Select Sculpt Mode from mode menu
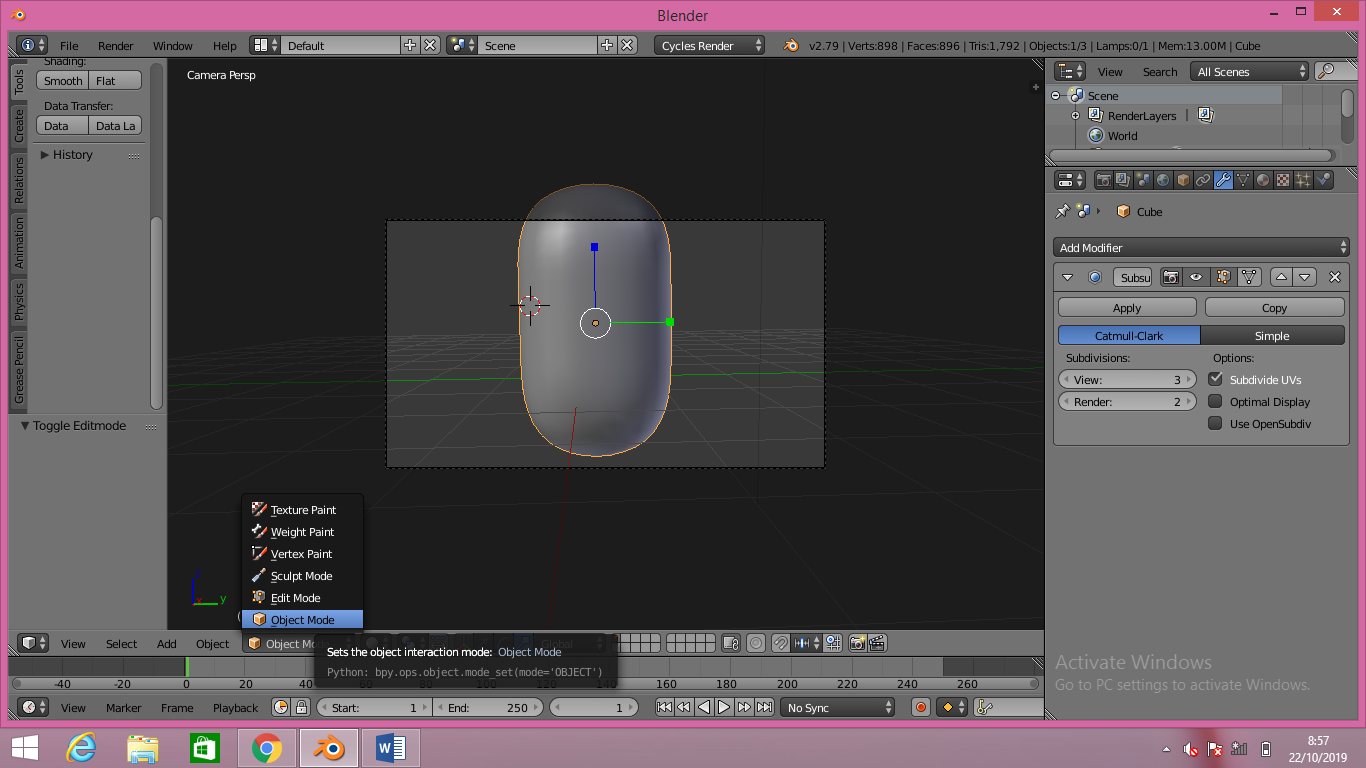 tap(301, 576)
